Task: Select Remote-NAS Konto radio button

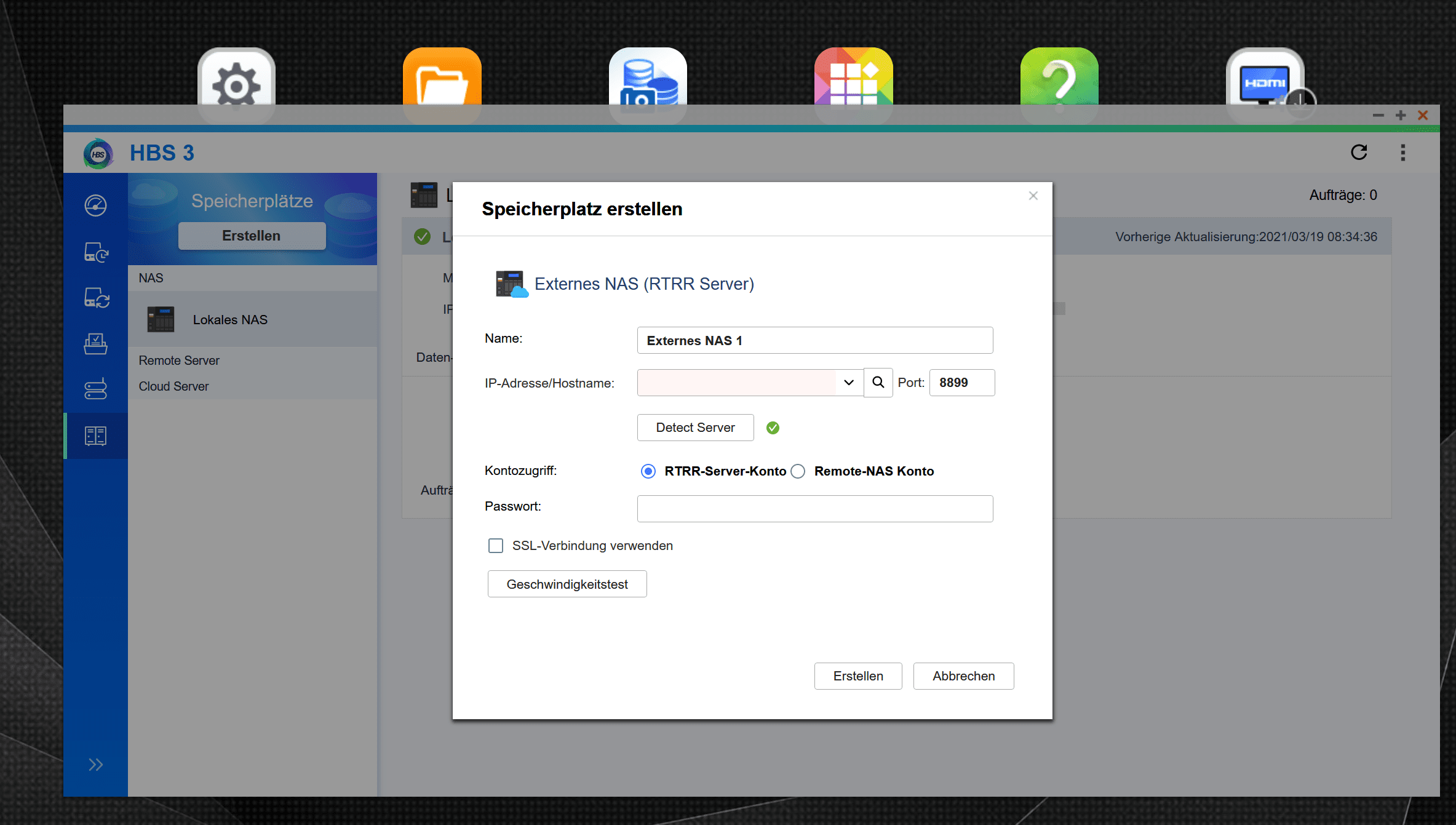Action: click(x=798, y=471)
